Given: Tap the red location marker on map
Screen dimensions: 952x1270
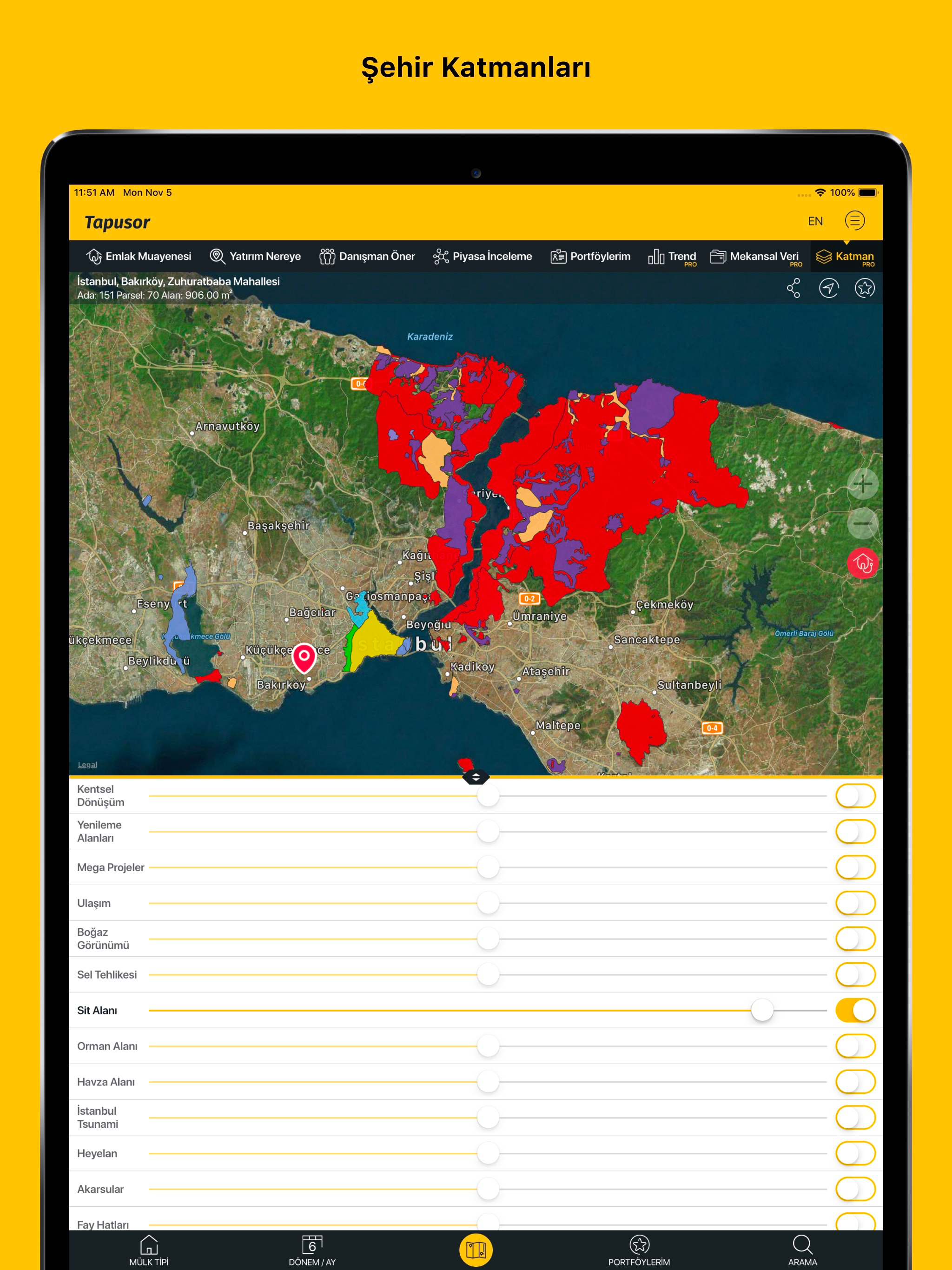Looking at the screenshot, I should [304, 657].
